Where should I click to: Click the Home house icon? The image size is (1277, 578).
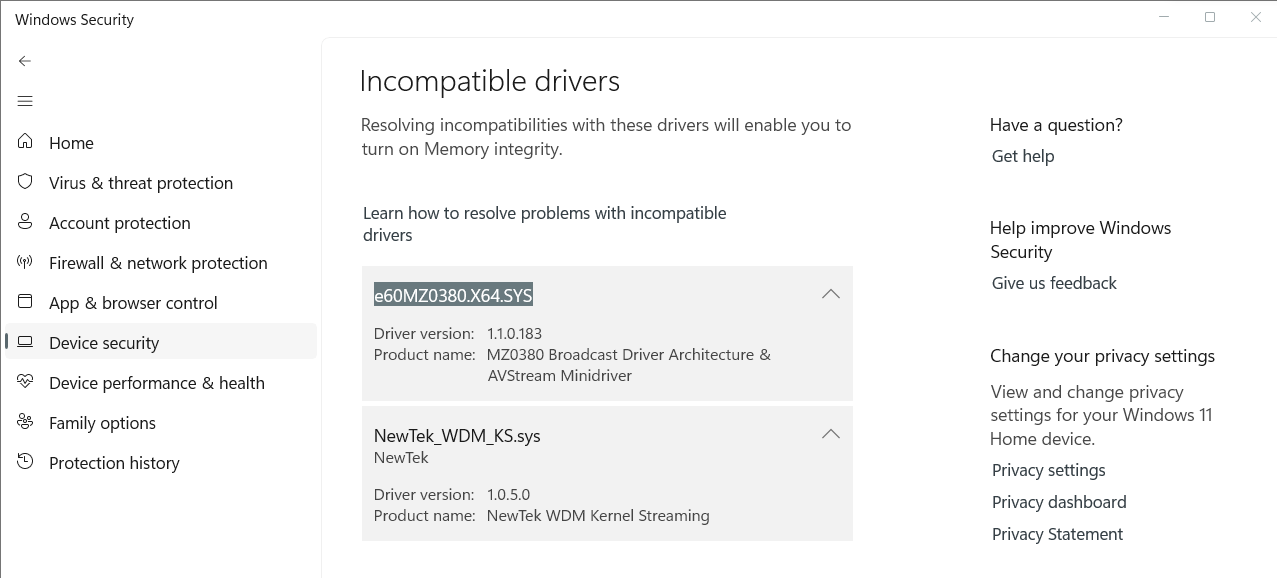point(25,142)
